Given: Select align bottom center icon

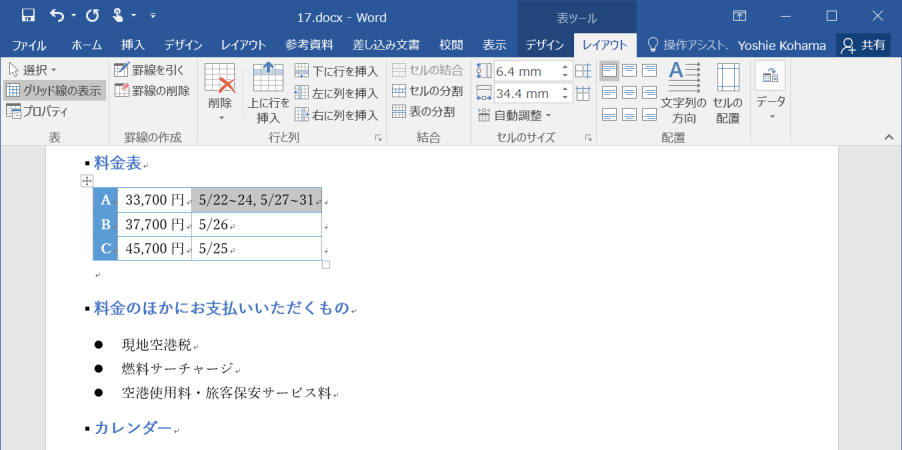Looking at the screenshot, I should click(630, 114).
